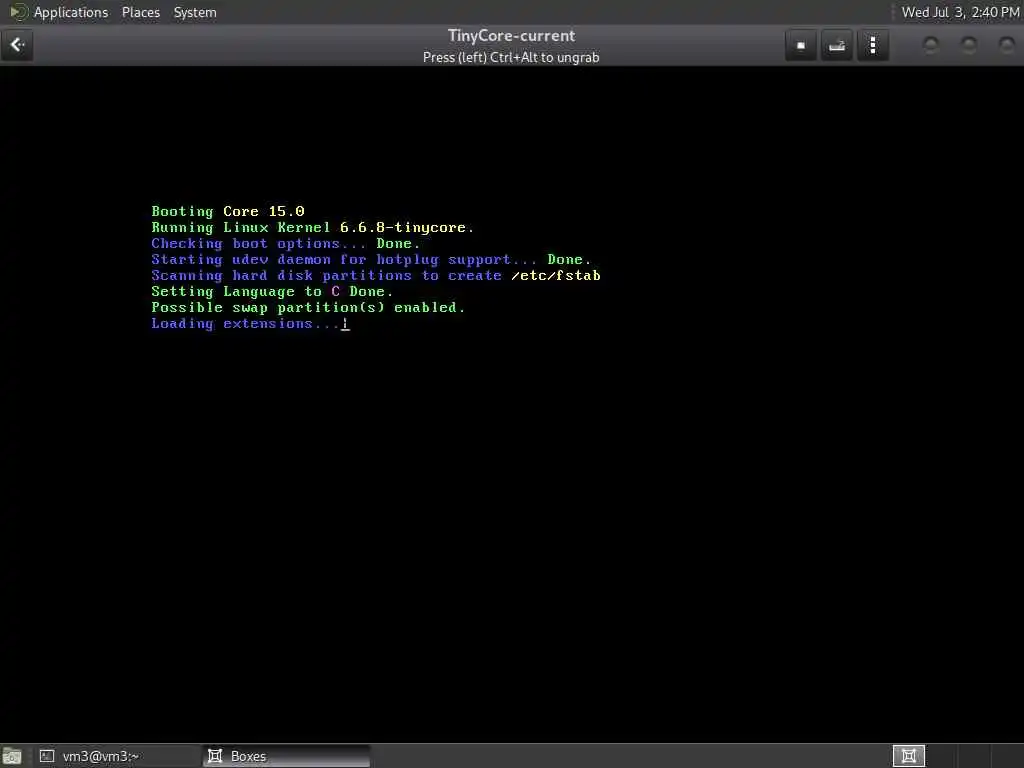
Task: Click 'Setting Language to C Done.' line
Action: coord(272,291)
